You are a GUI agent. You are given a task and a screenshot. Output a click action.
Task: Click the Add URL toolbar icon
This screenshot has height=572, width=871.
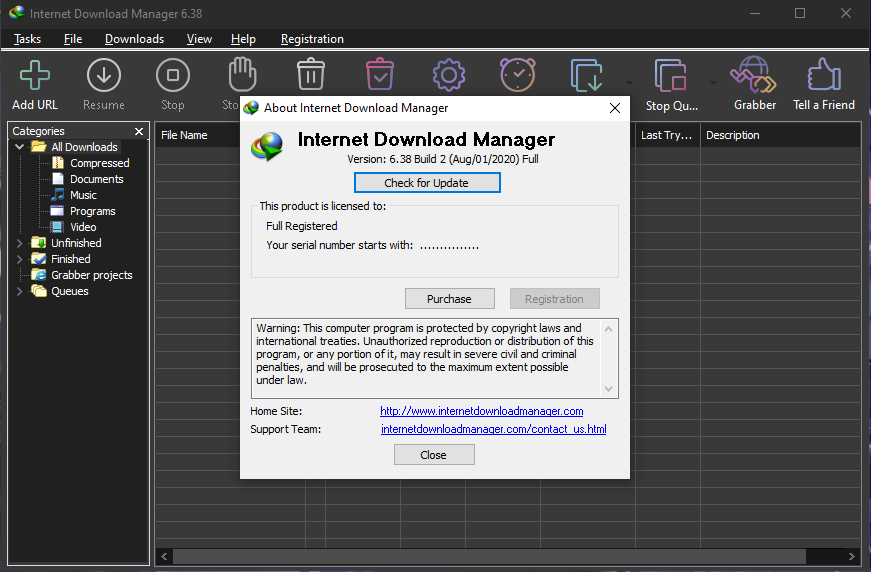click(x=34, y=75)
